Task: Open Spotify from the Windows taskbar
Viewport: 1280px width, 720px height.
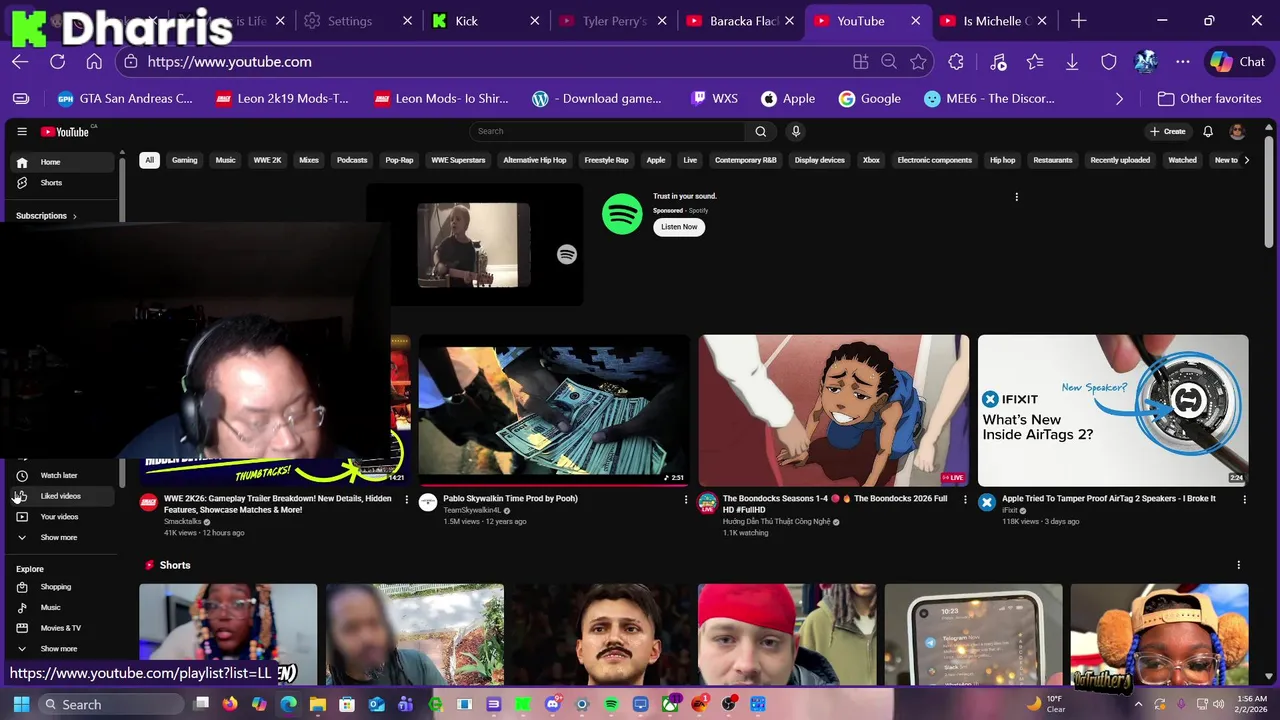Action: click(611, 704)
